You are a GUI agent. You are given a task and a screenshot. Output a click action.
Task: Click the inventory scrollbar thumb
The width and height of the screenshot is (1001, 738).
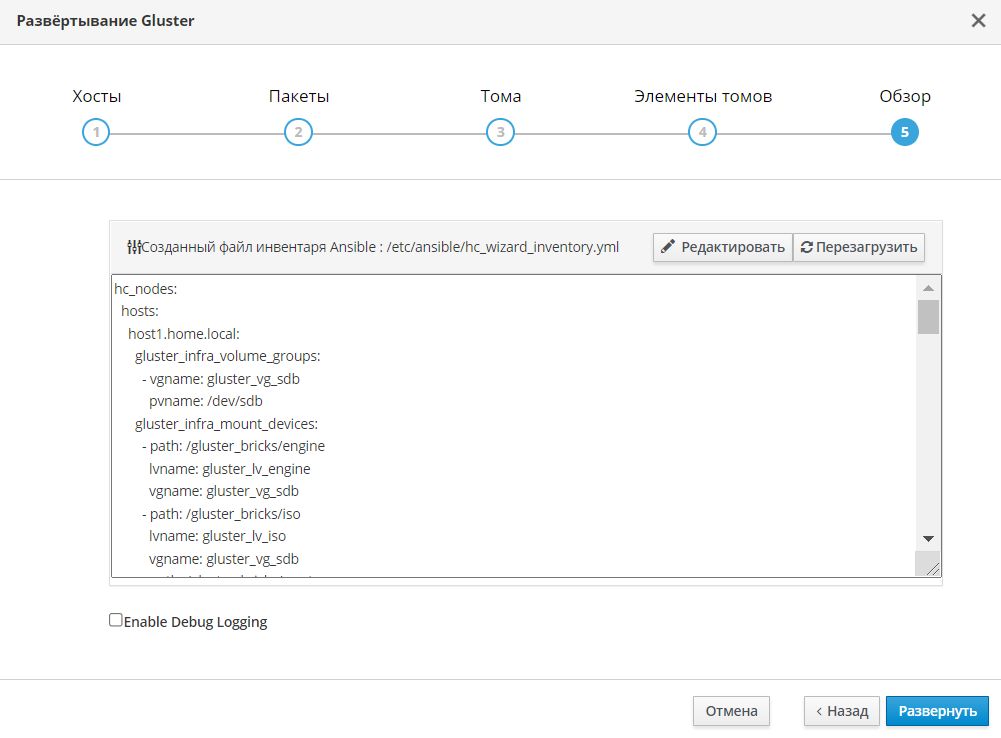pyautogui.click(x=928, y=316)
